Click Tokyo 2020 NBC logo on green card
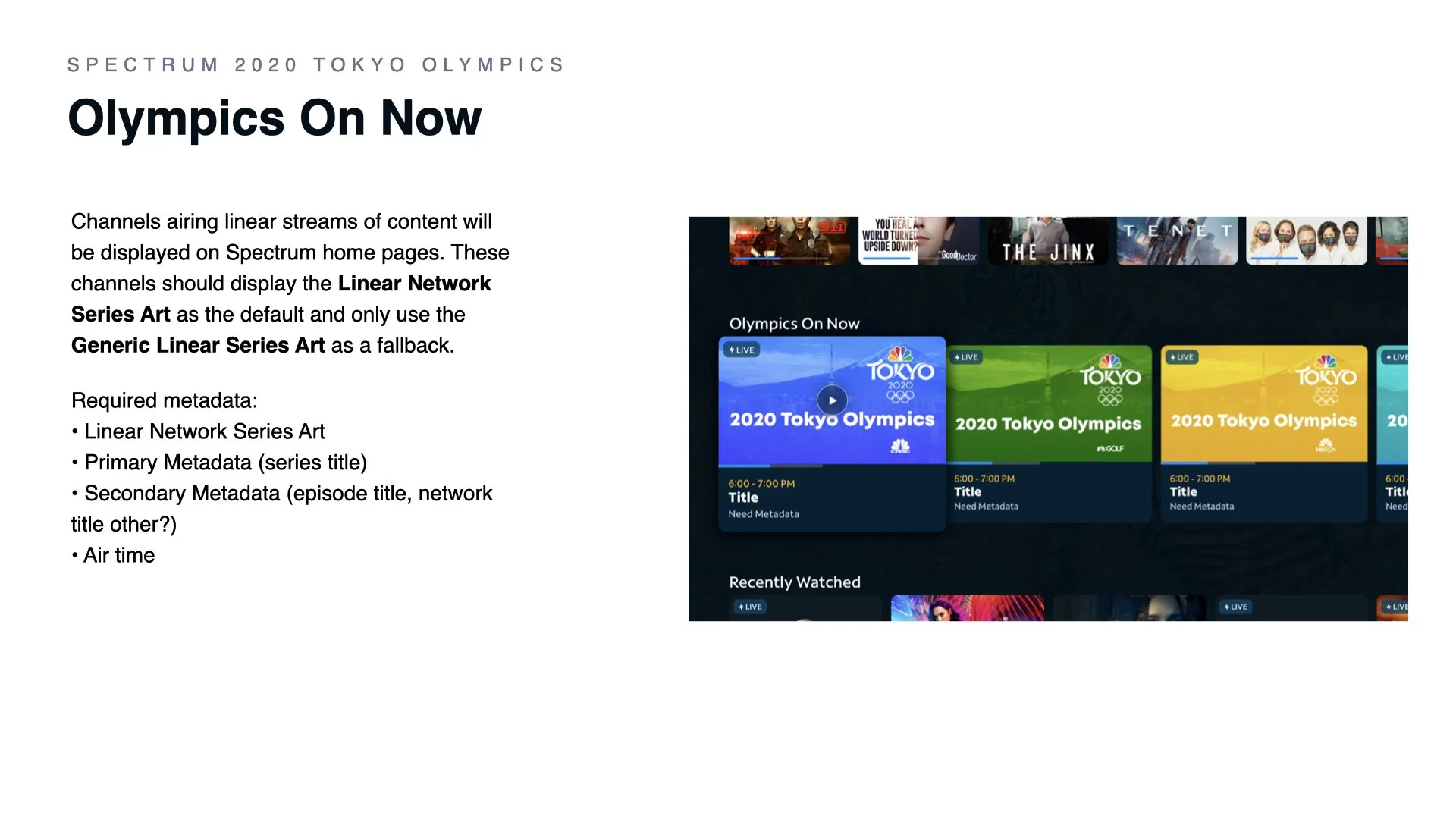The image size is (1456, 819). click(x=1110, y=379)
